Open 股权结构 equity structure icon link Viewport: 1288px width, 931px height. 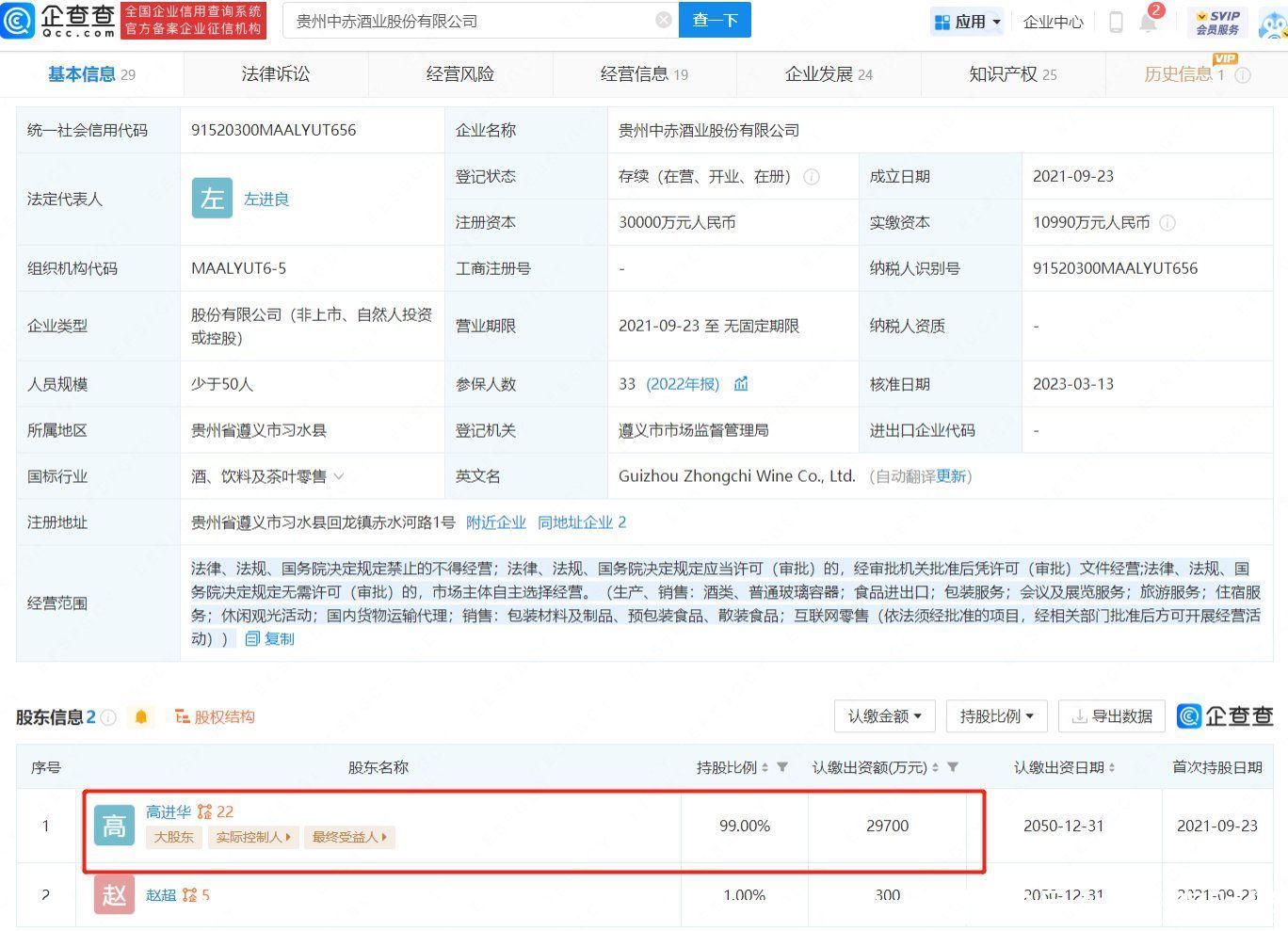tap(215, 716)
